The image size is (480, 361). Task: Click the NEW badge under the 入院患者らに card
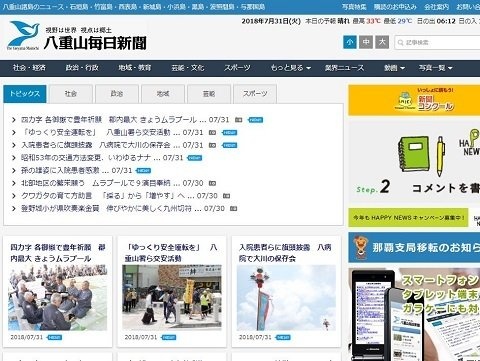tap(283, 337)
